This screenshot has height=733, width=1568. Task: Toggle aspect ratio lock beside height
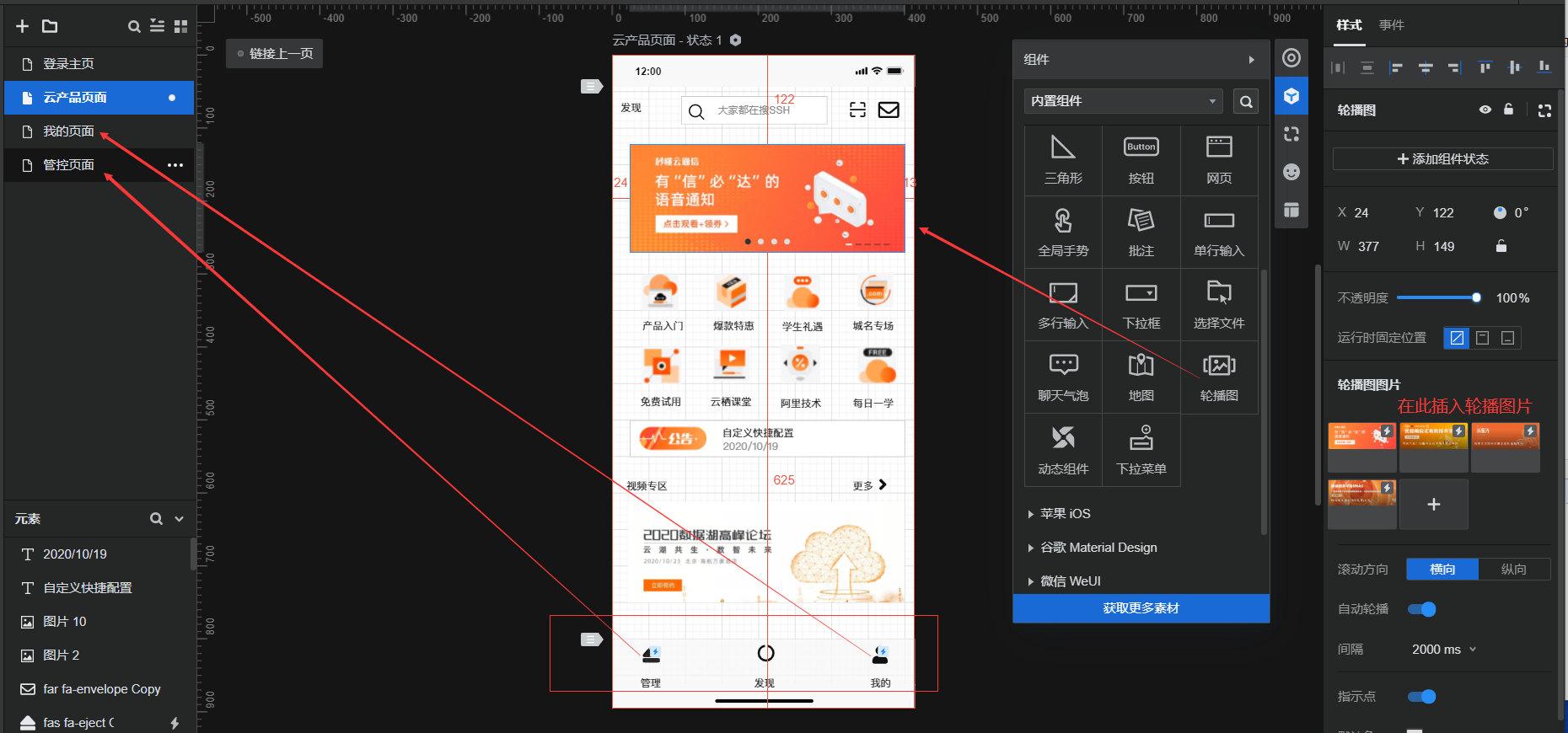coord(1501,246)
